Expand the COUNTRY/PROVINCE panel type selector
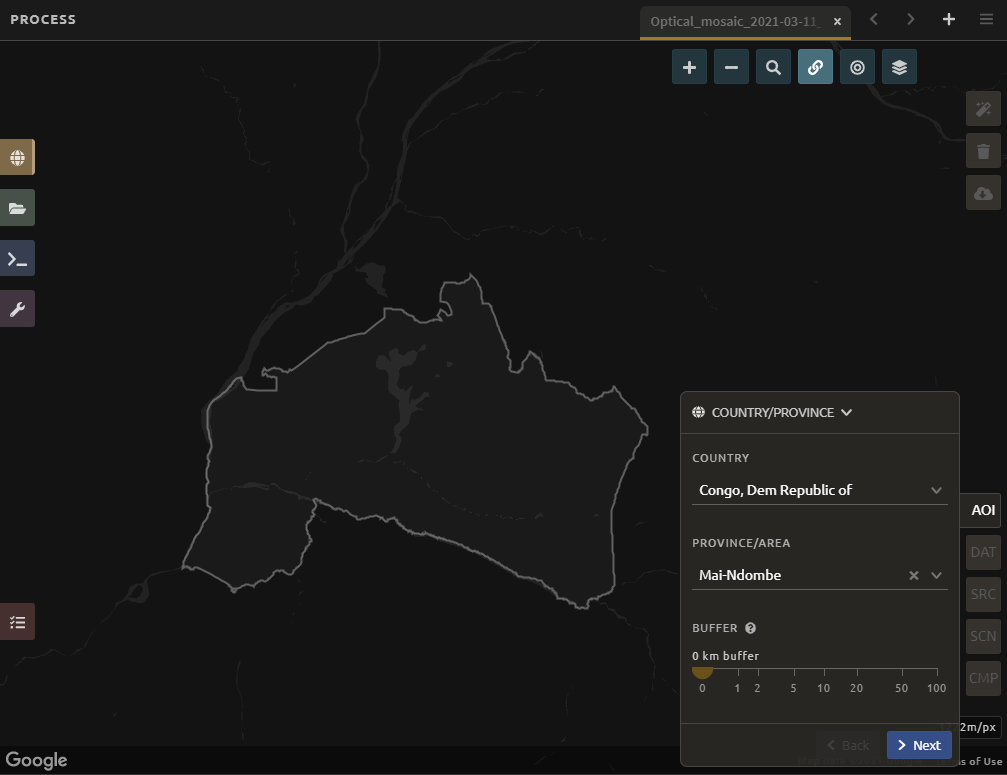Viewport: 1007px width, 775px height. (x=846, y=412)
